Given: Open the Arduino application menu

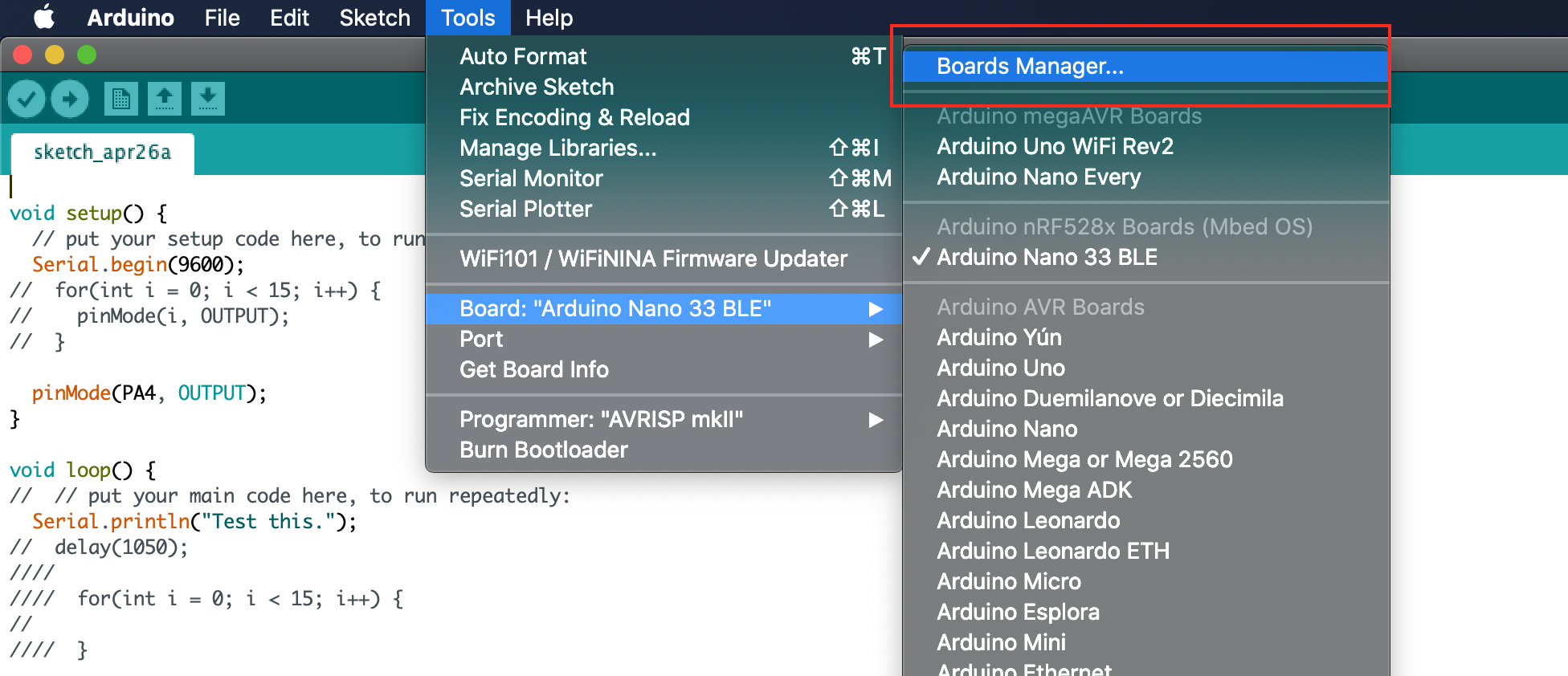Looking at the screenshot, I should pos(130,18).
